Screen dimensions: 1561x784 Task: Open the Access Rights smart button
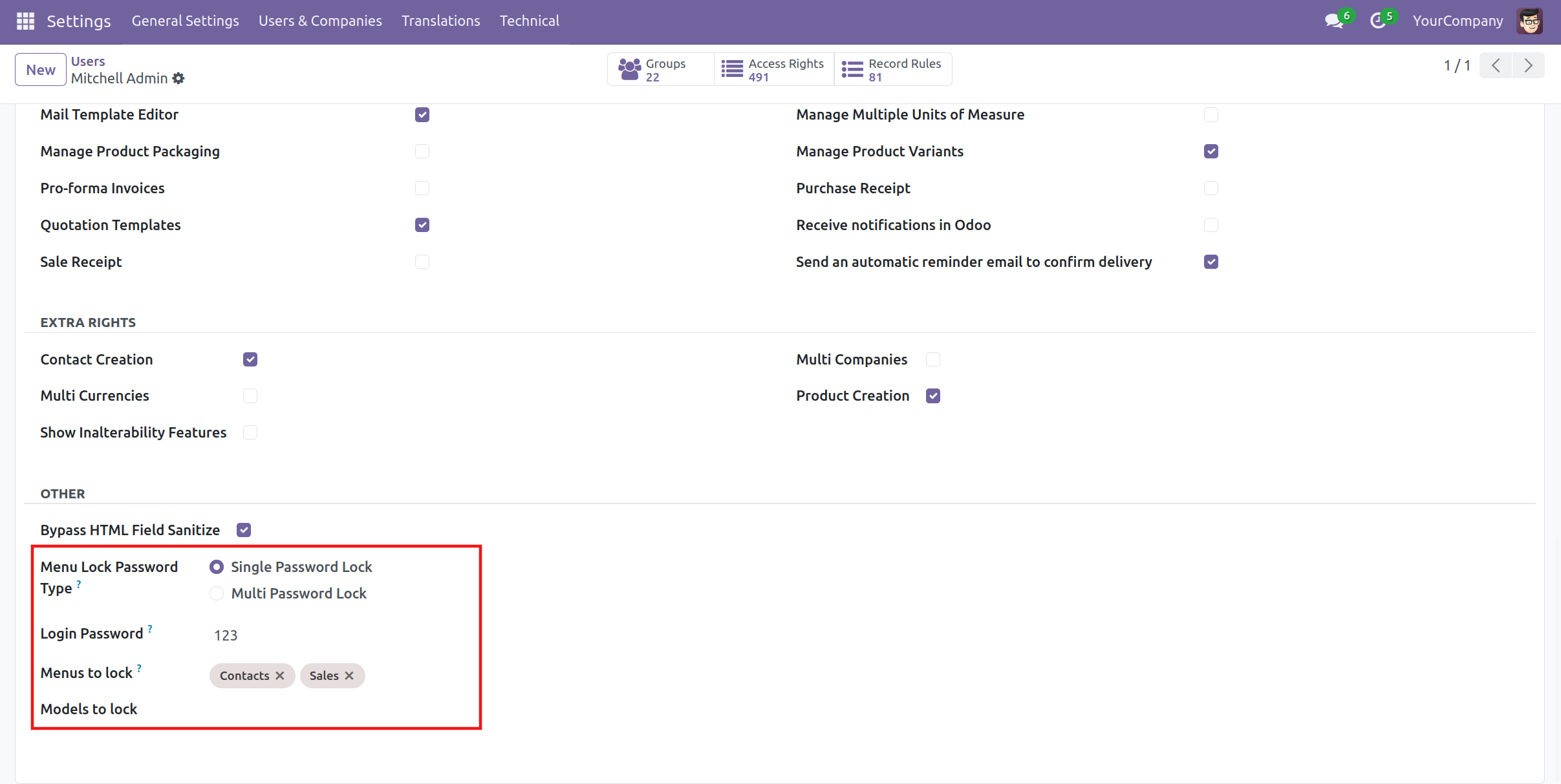[x=773, y=69]
